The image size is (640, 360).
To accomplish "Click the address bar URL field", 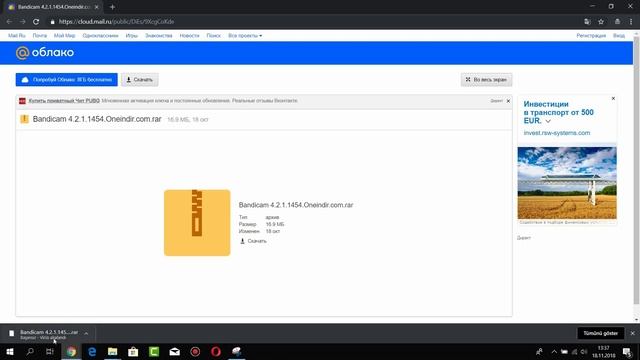I will tap(310, 22).
